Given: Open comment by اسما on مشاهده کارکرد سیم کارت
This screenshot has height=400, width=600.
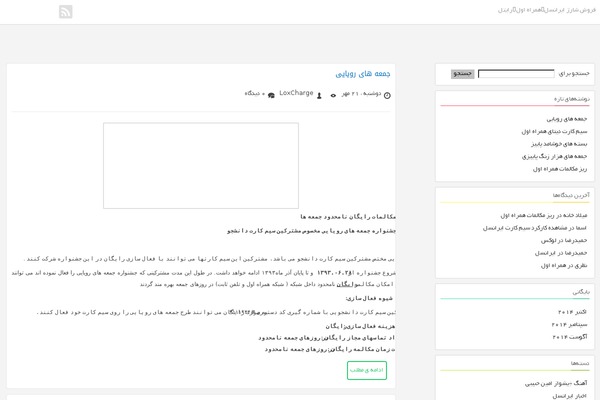Looking at the screenshot, I should tap(535, 228).
